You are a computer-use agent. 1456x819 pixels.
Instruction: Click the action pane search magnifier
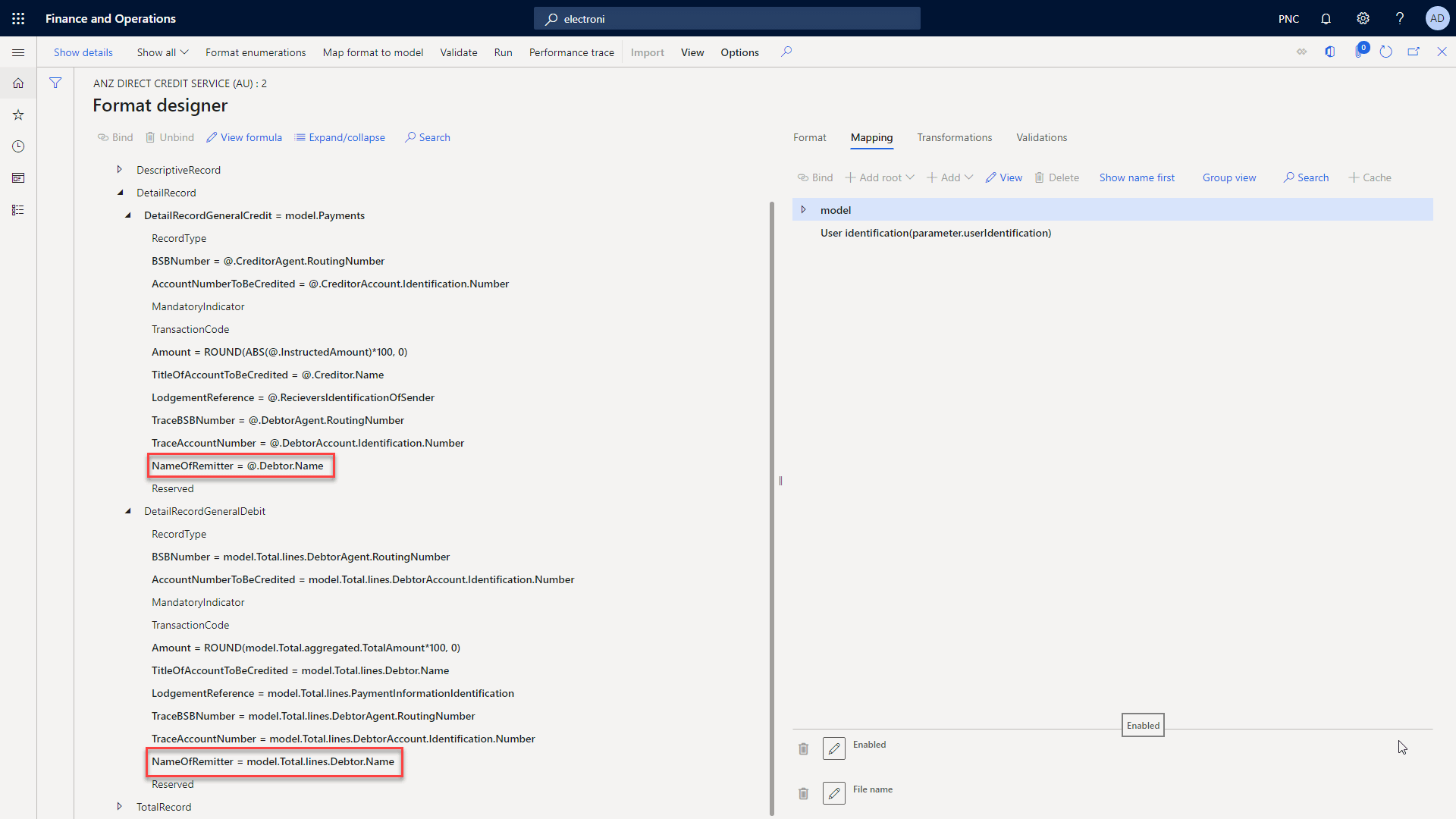786,52
